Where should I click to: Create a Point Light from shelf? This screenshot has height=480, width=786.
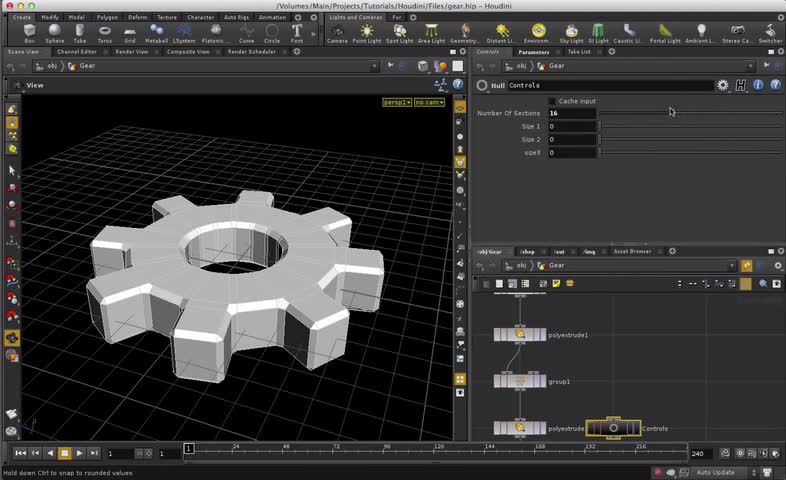368,33
